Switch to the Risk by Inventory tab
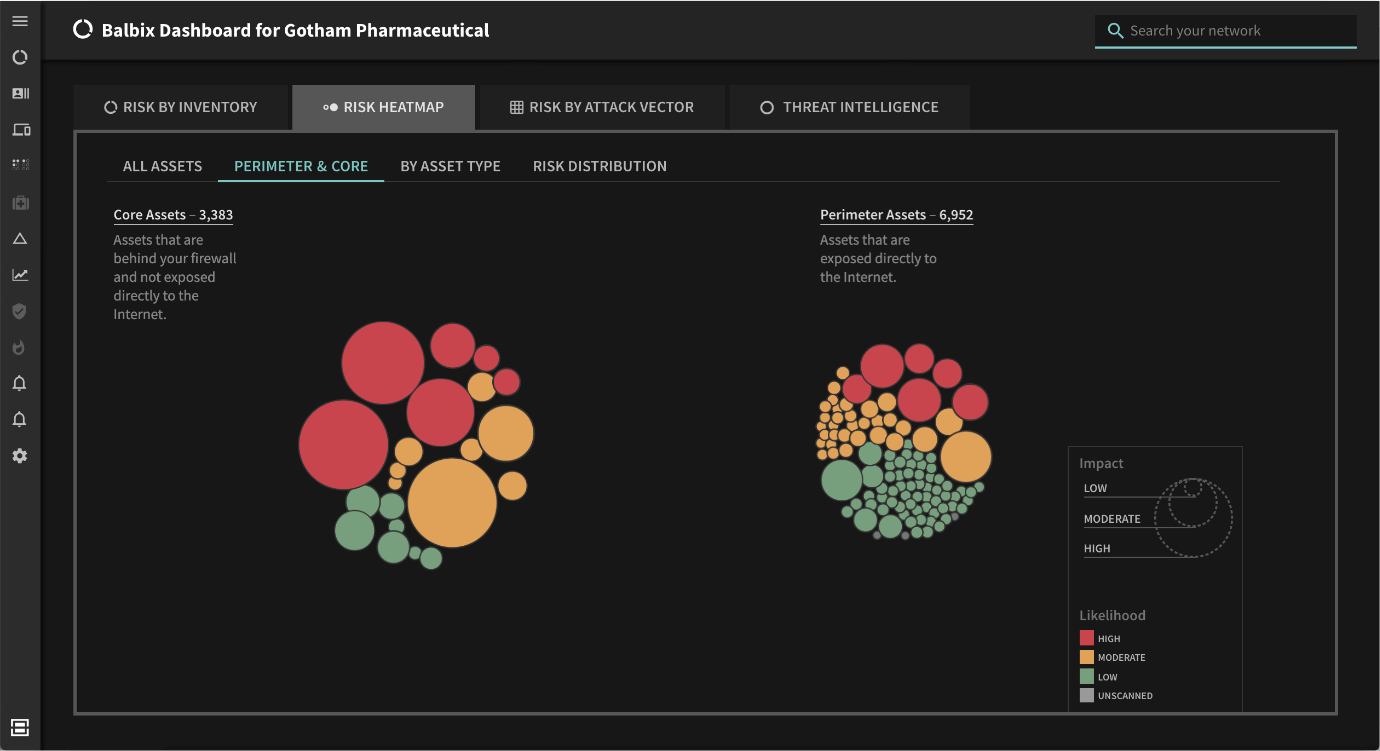 pos(180,107)
